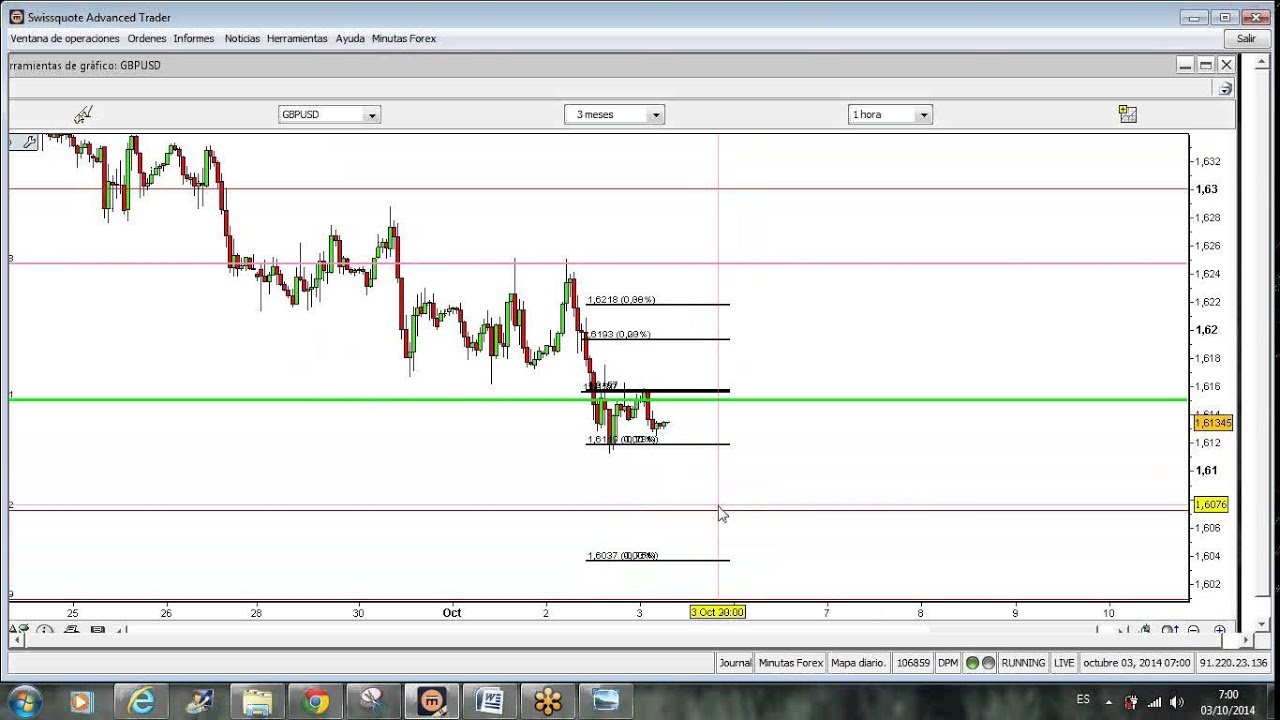Click the Mapa diario button

click(858, 662)
